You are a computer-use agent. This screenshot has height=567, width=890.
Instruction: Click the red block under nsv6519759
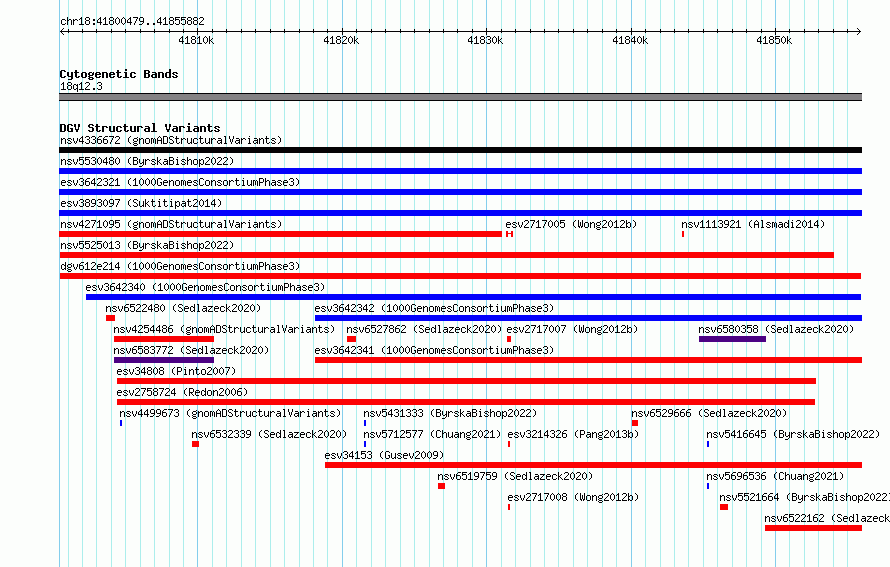tap(441, 486)
